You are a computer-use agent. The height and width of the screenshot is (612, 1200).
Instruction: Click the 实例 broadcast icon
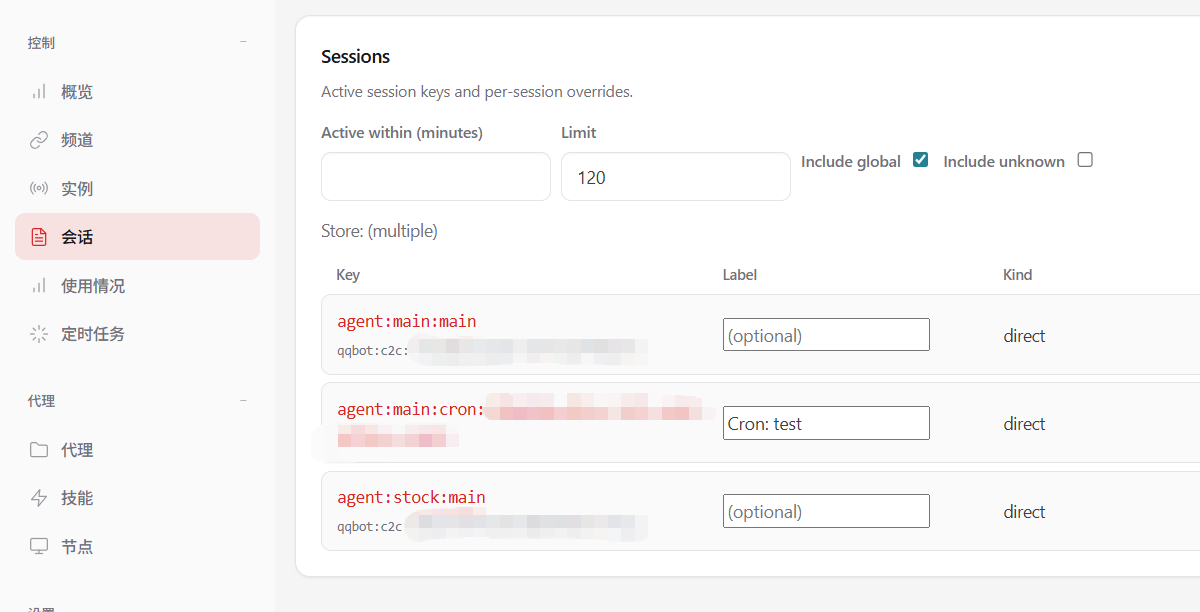(39, 189)
